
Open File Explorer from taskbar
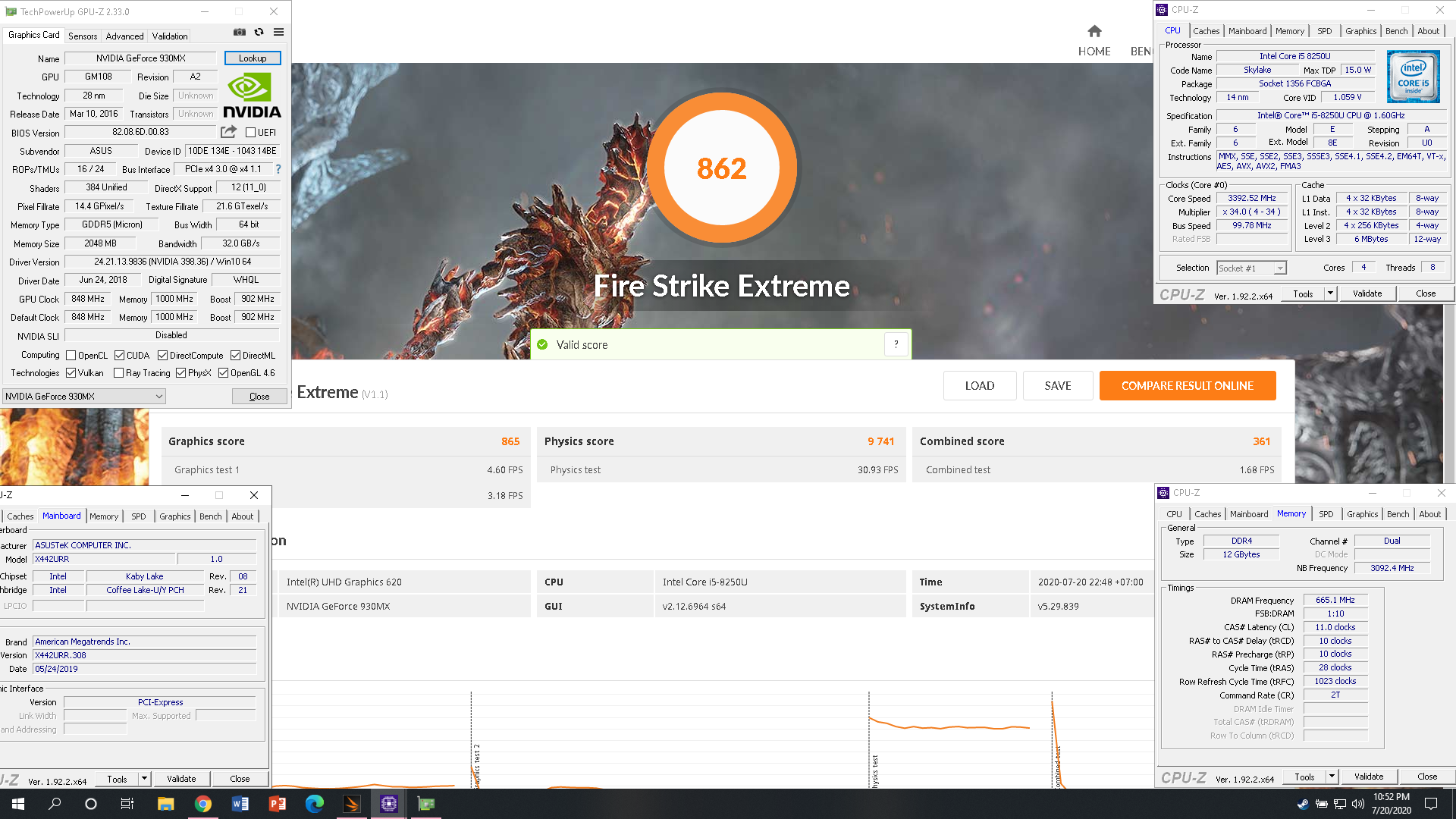pyautogui.click(x=166, y=804)
